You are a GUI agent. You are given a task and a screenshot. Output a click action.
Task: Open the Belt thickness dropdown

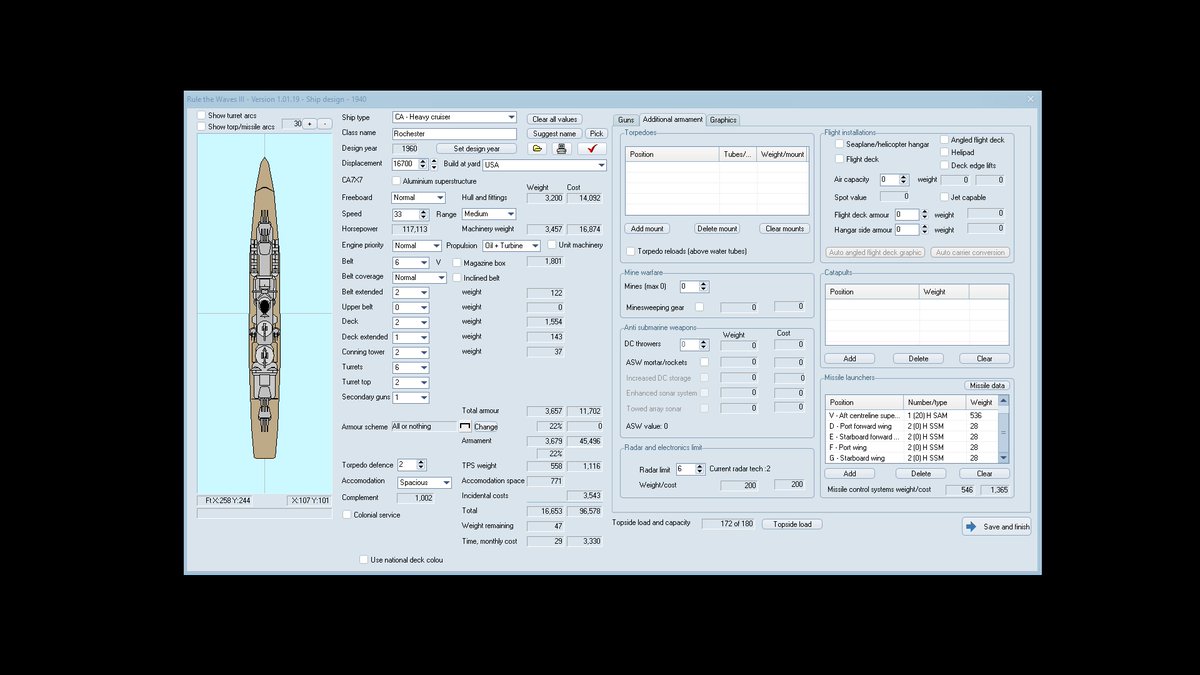coord(424,263)
